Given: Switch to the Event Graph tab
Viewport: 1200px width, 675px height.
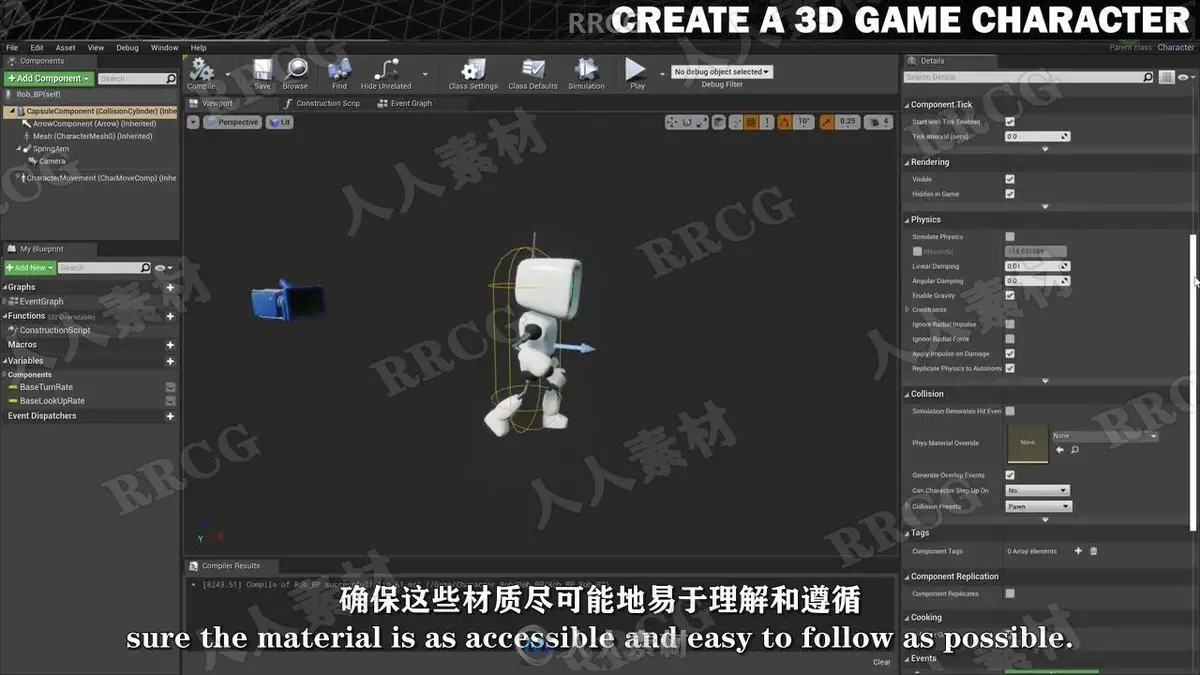Looking at the screenshot, I should (405, 103).
